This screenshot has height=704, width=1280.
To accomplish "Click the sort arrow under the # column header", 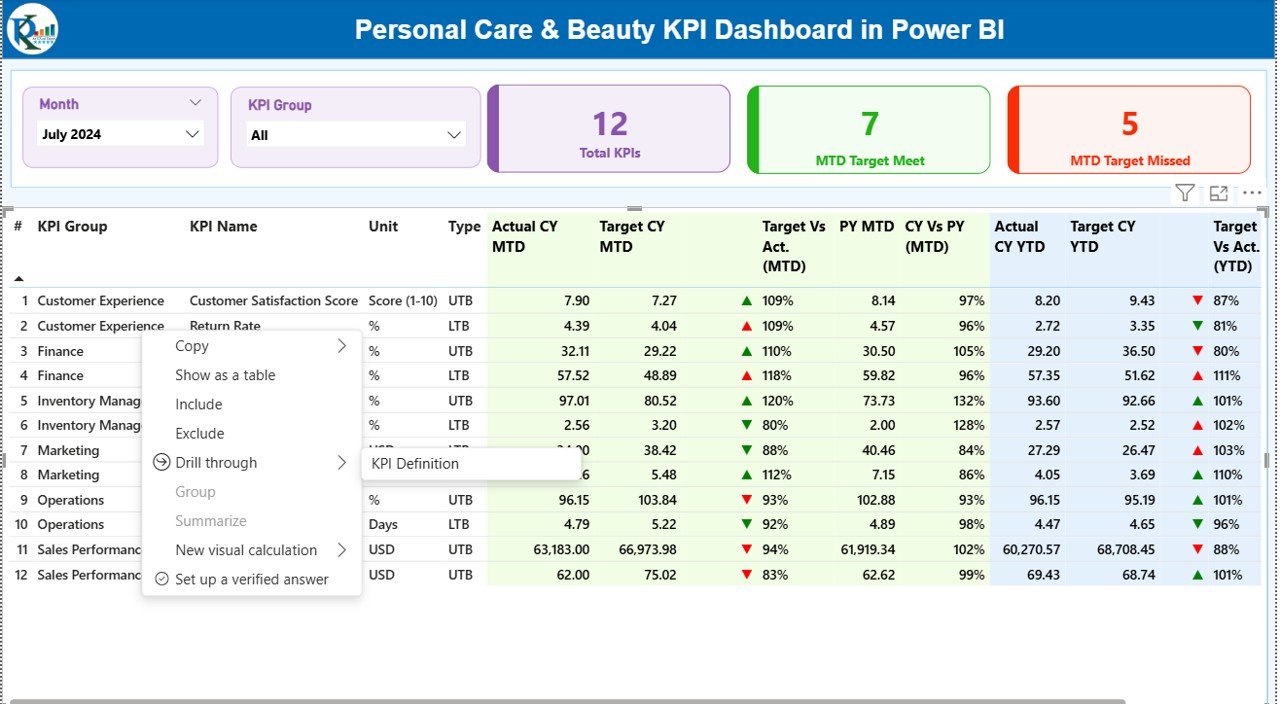I will pyautogui.click(x=20, y=280).
